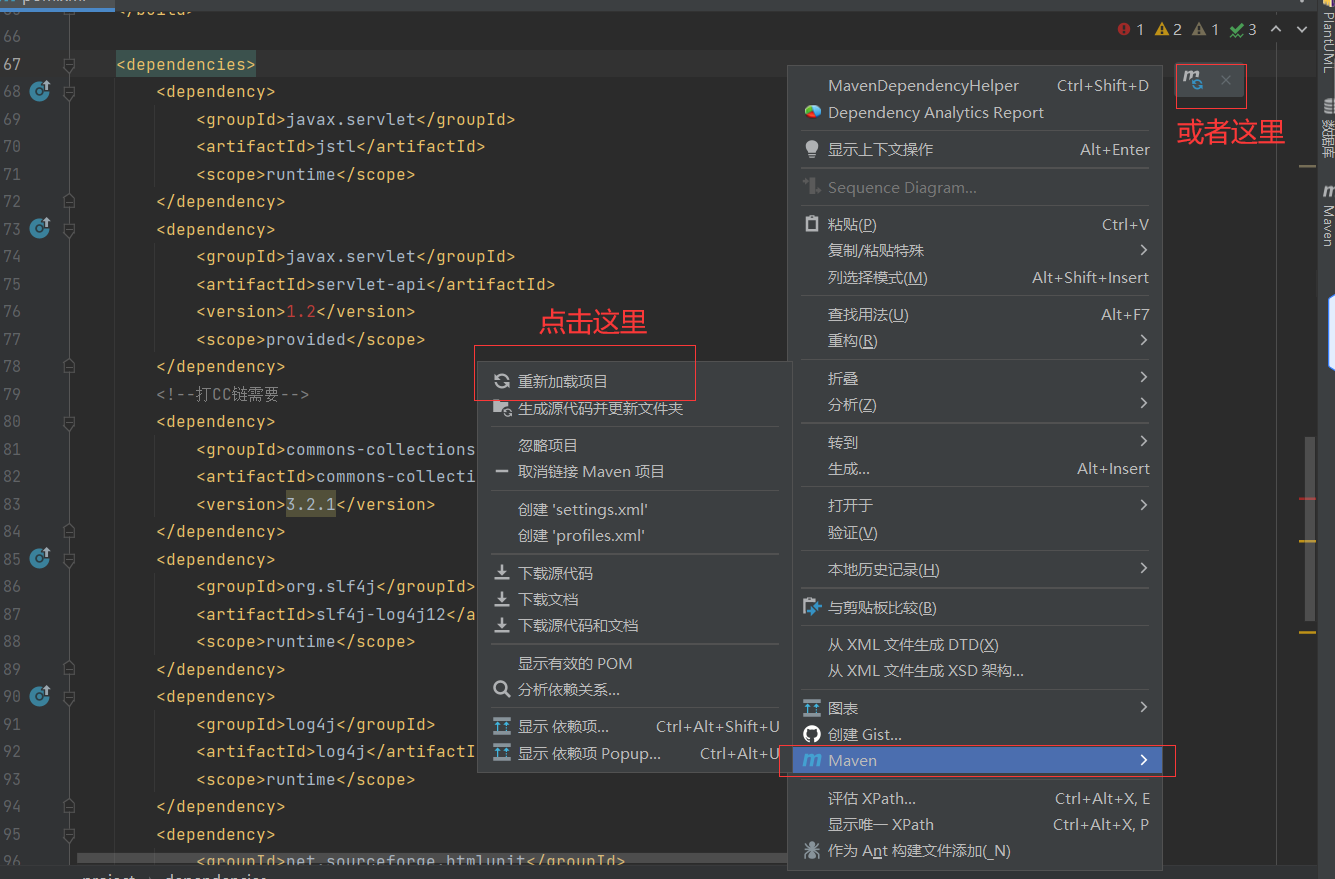Select 从 XML 文件生成 XSD 架构...
This screenshot has height=879, width=1335.
975,671
